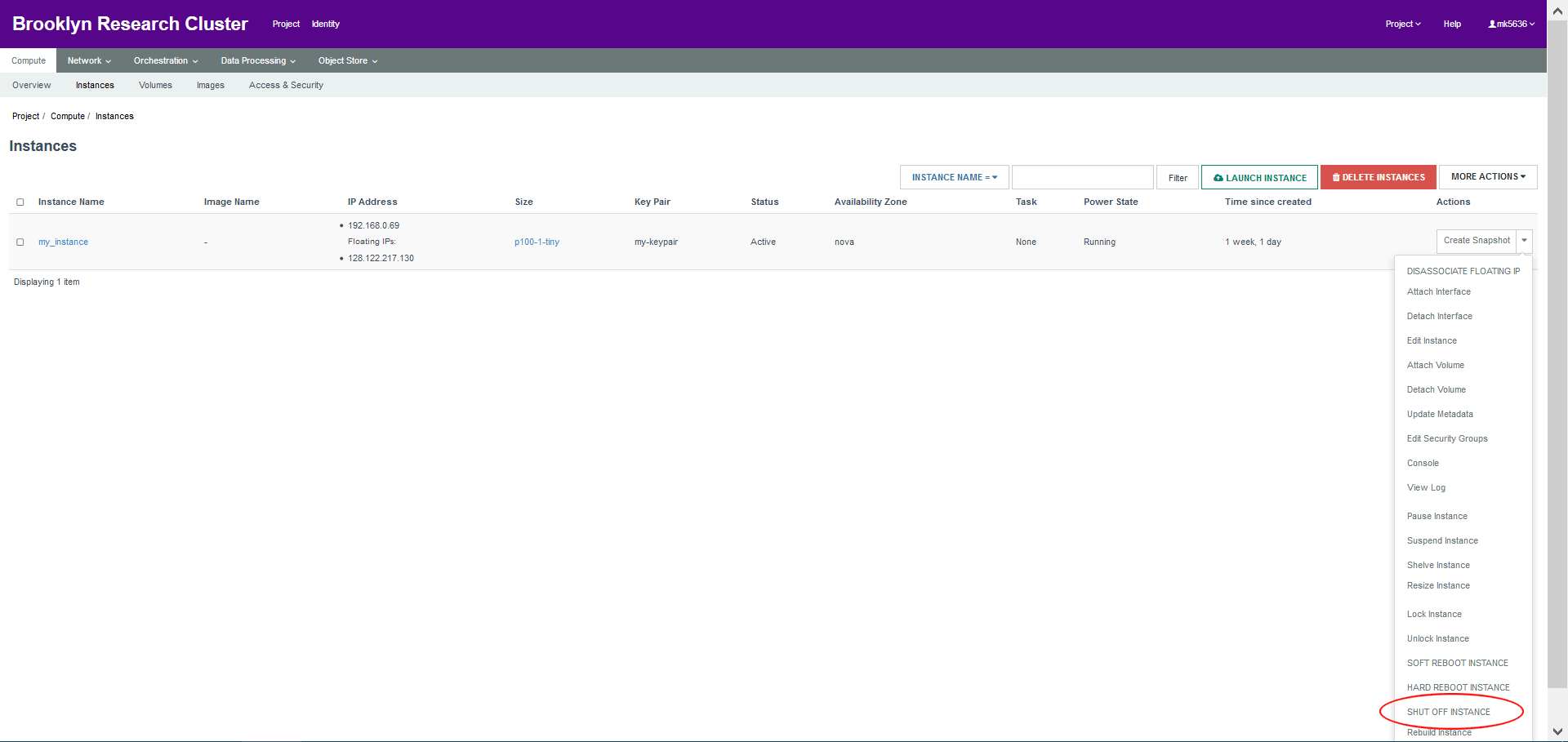Open the mk5636 user account menu
The image size is (1568, 742).
(1511, 24)
